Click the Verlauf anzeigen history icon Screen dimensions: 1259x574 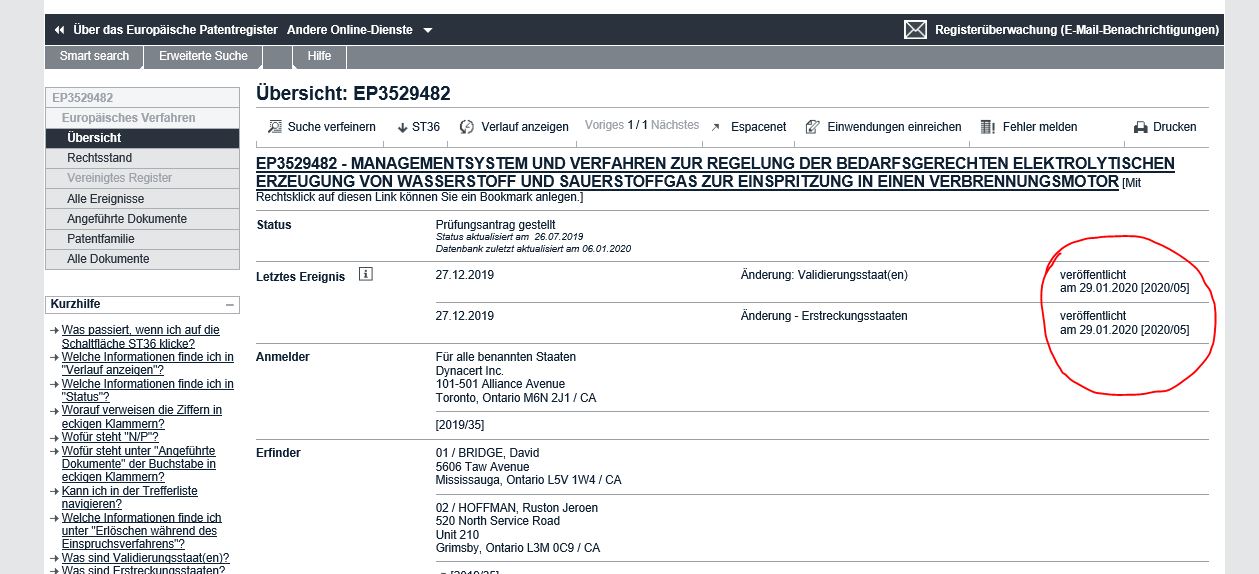tap(467, 127)
